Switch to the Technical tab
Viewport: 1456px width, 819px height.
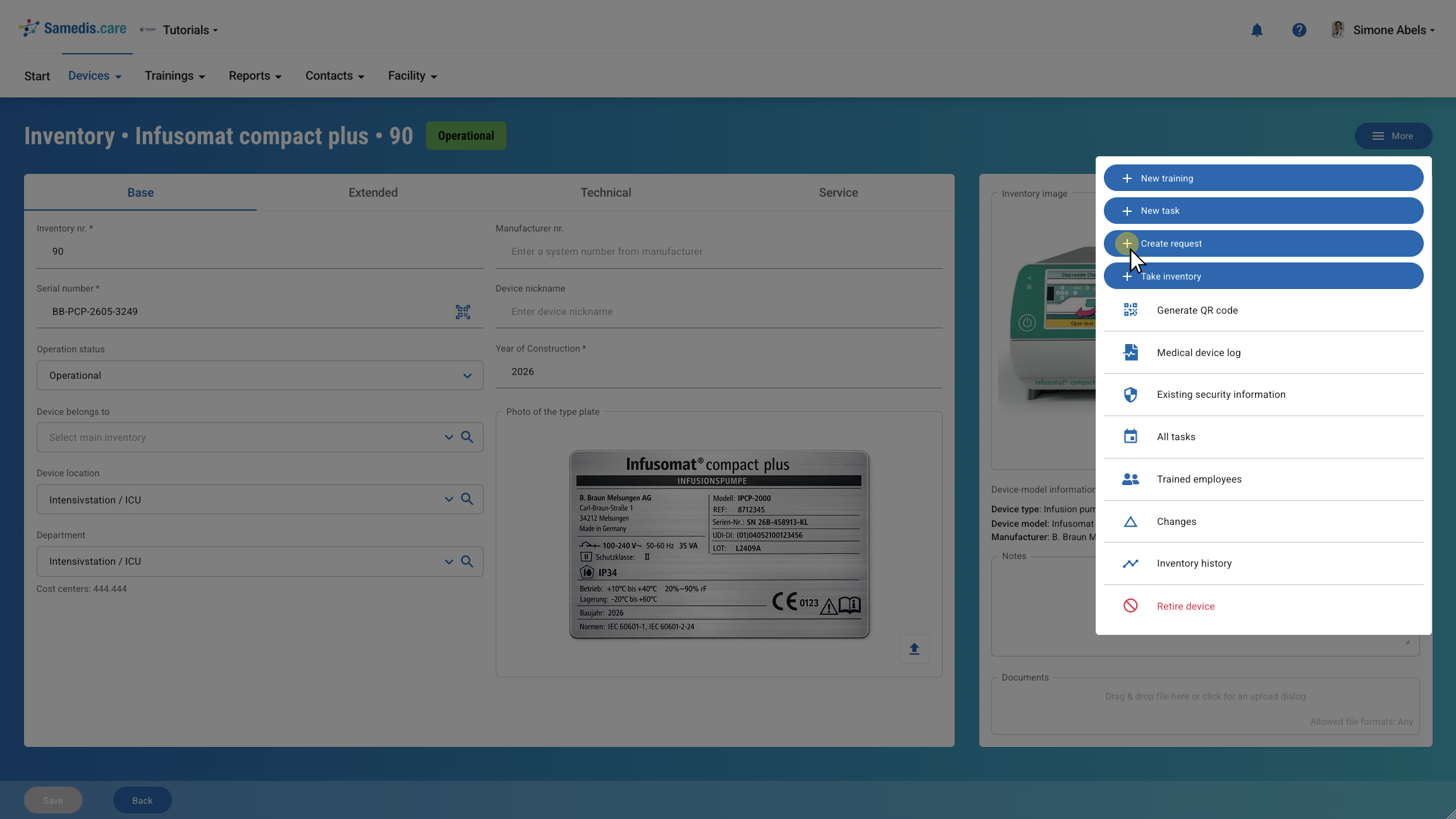point(606,193)
